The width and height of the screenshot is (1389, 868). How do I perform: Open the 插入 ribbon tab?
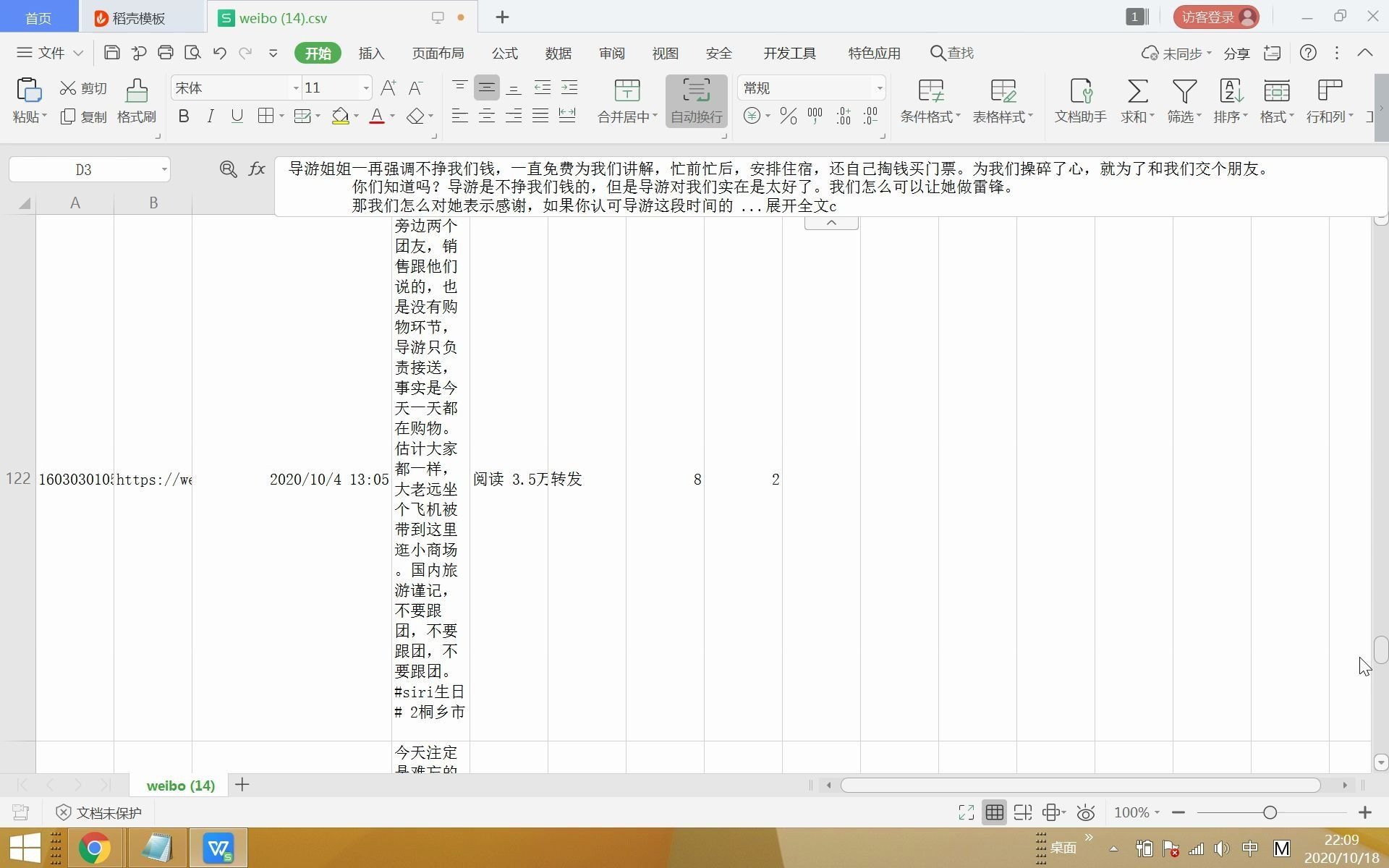[371, 53]
